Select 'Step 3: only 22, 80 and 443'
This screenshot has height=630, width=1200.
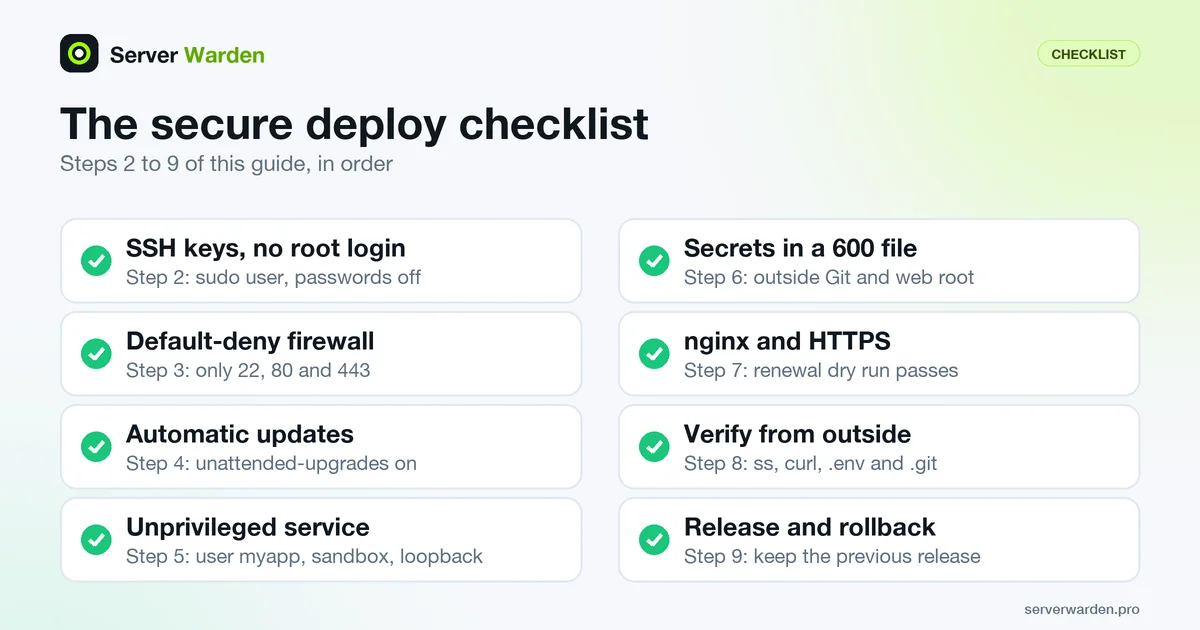click(248, 370)
